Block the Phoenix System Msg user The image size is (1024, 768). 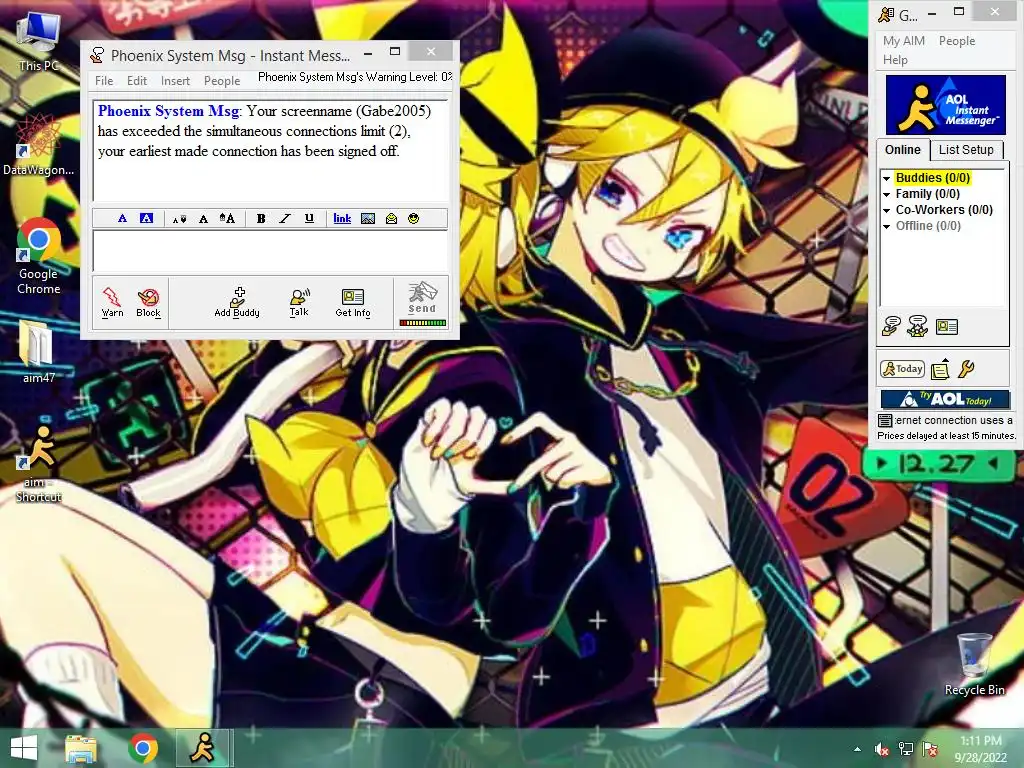[x=148, y=302]
